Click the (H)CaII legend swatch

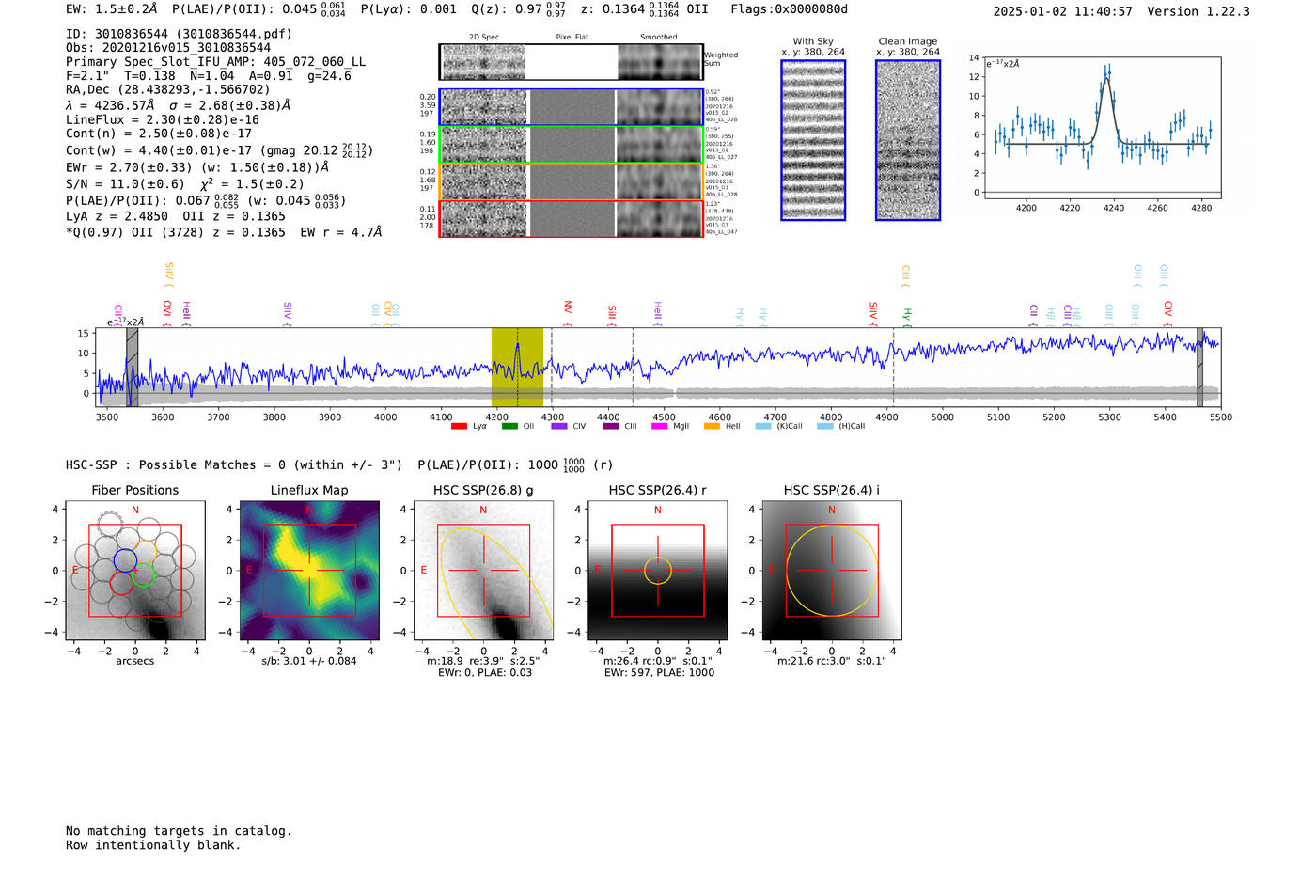(825, 426)
